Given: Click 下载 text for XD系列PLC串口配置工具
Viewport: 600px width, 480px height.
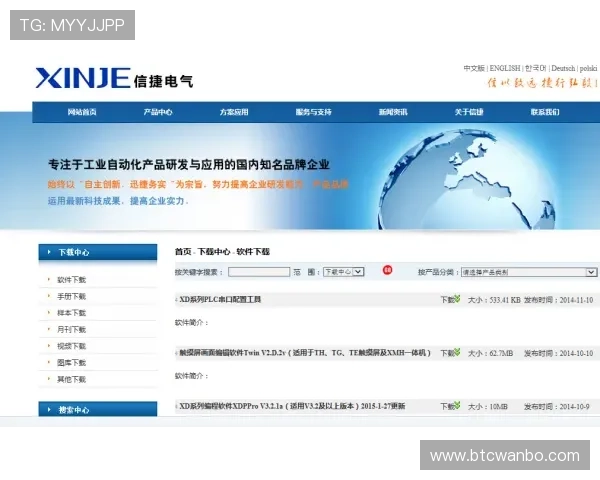Looking at the screenshot, I should (447, 300).
